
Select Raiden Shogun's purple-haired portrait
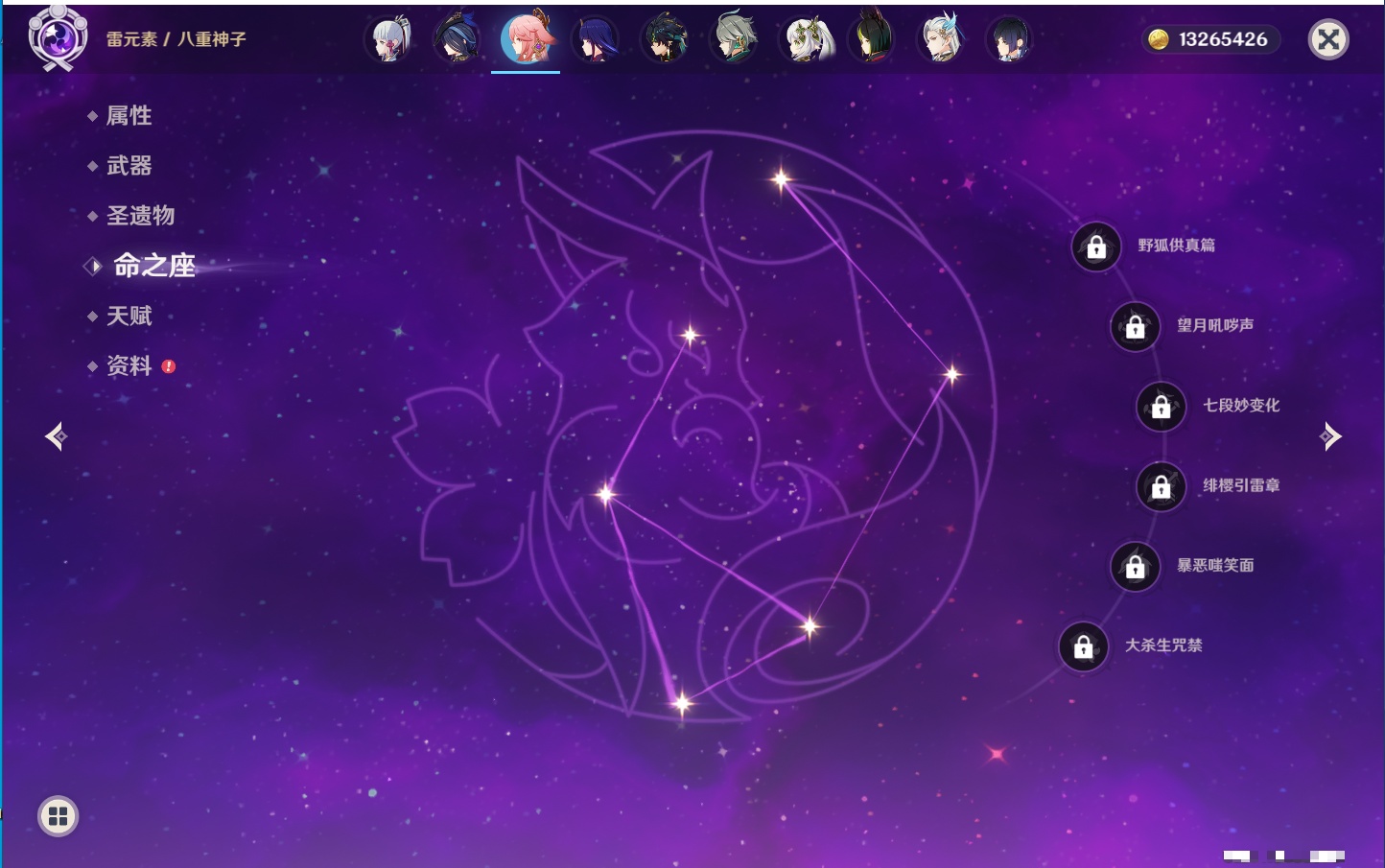click(596, 39)
